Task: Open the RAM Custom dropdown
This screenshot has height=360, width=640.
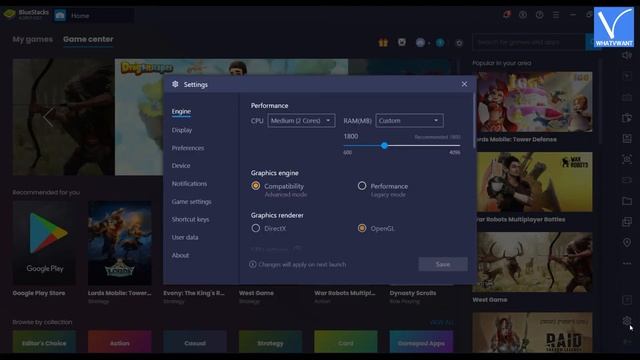Action: pos(409,121)
